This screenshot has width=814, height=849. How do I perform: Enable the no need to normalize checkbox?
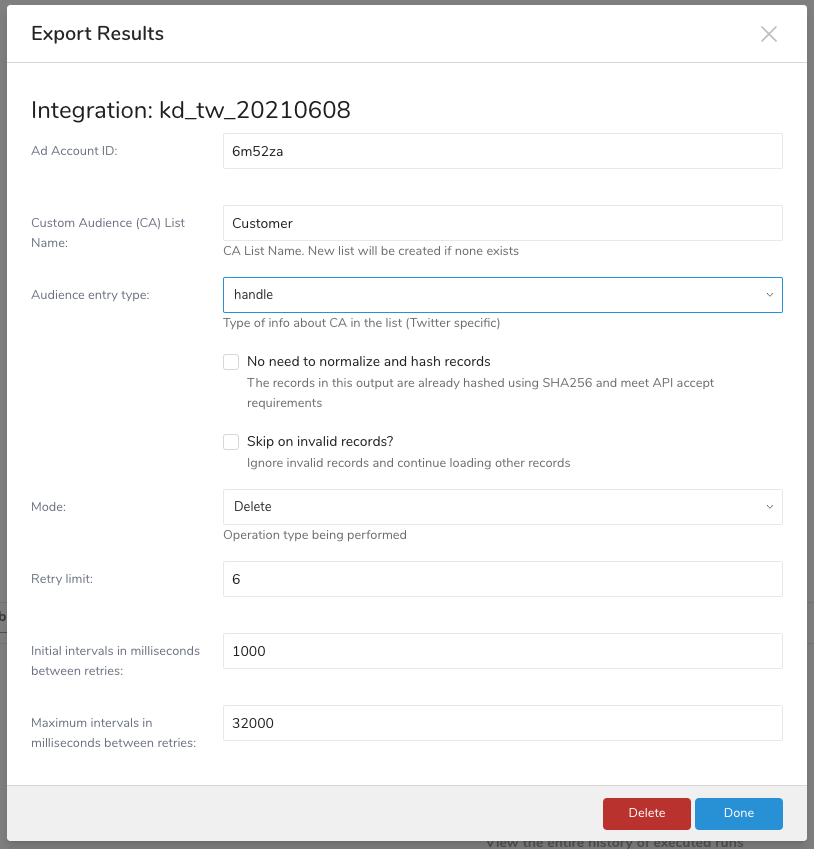pyautogui.click(x=231, y=362)
